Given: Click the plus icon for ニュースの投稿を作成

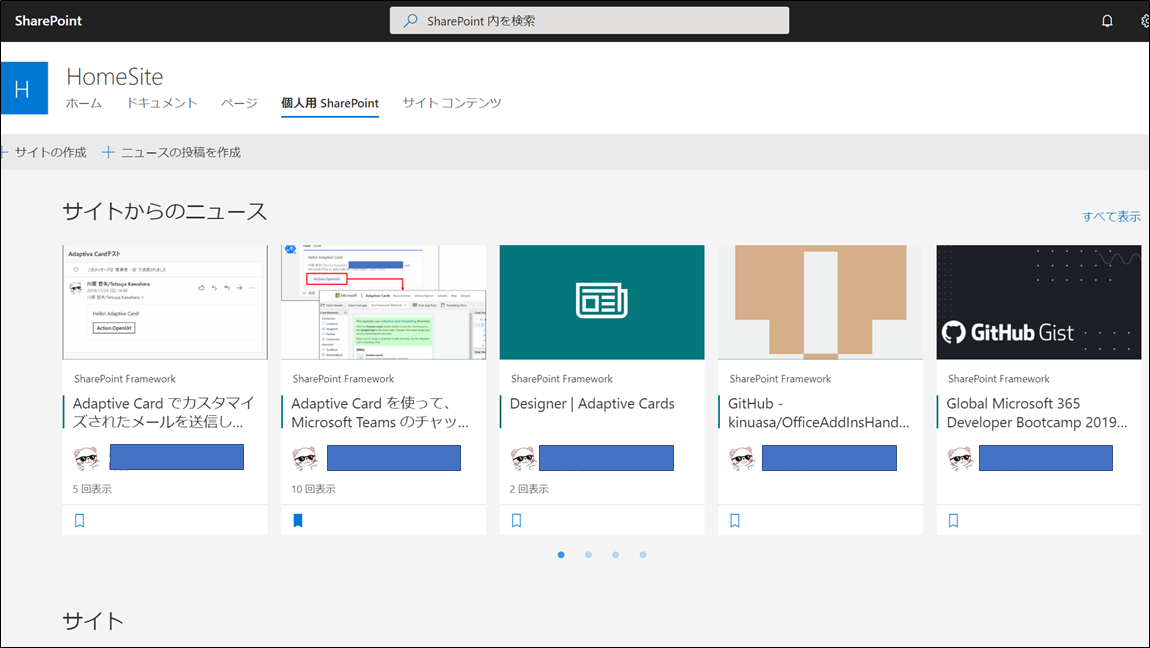Looking at the screenshot, I should (108, 152).
